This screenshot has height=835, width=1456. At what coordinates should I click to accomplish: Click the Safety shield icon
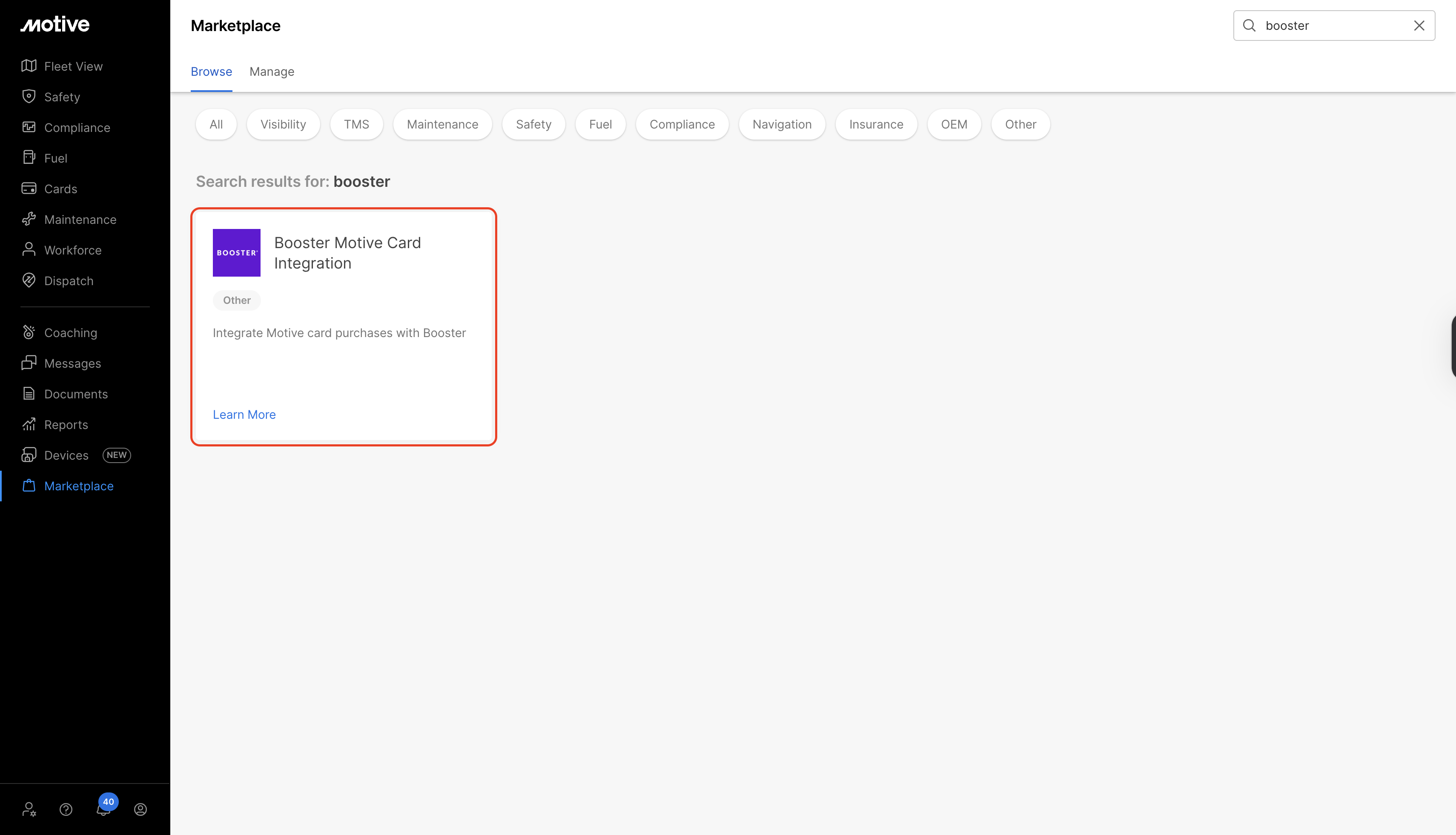pyautogui.click(x=29, y=96)
